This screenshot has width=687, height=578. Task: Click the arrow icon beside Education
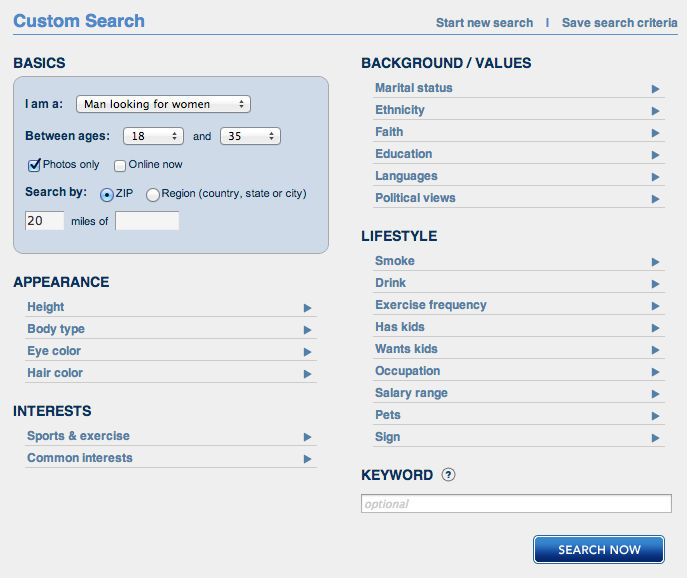[655, 155]
